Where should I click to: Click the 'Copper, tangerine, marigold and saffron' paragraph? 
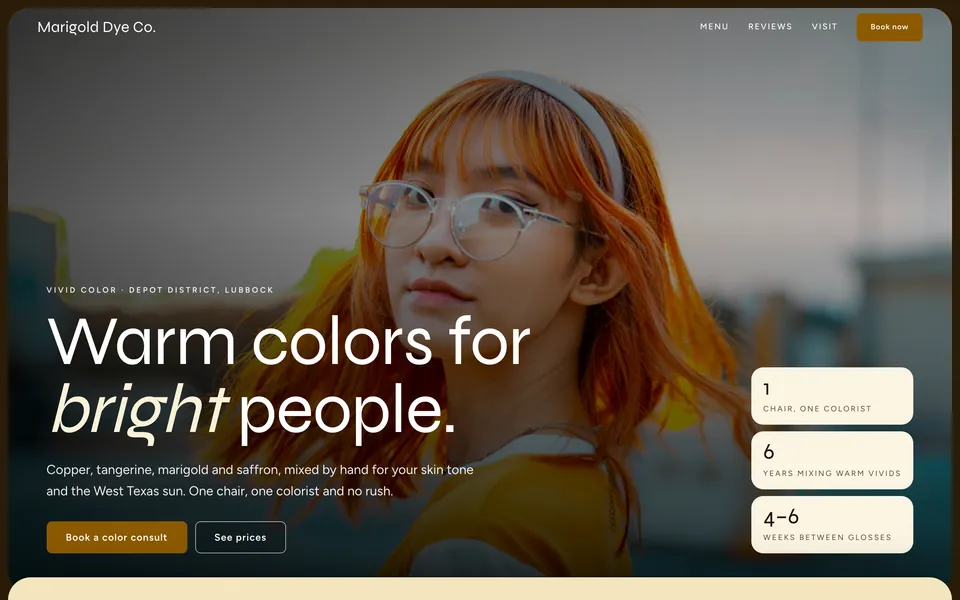coord(260,480)
